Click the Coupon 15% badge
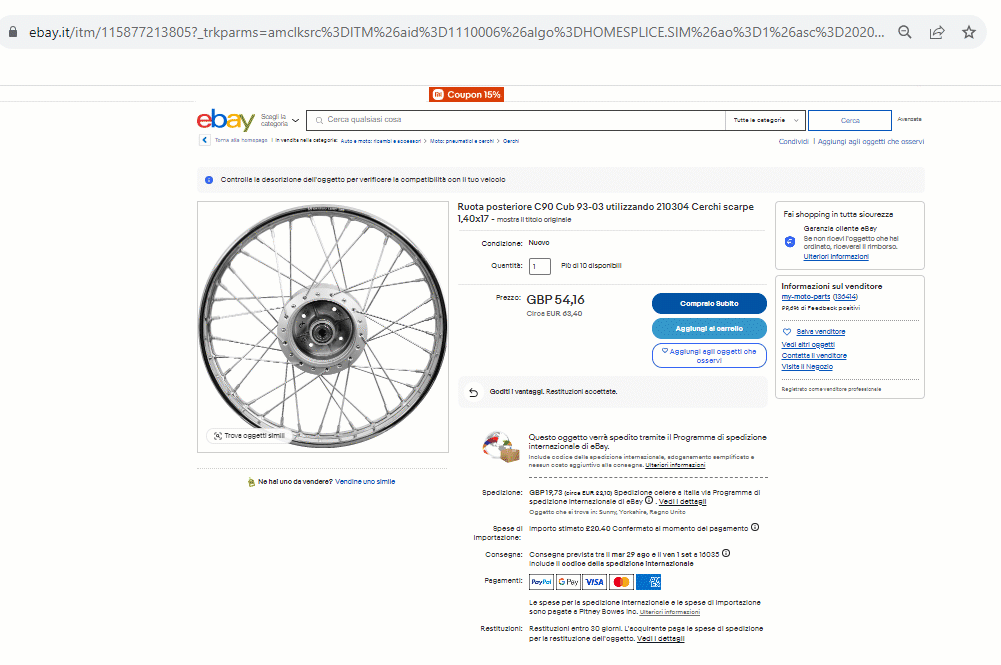Screen dimensions: 1001x665 466,95
